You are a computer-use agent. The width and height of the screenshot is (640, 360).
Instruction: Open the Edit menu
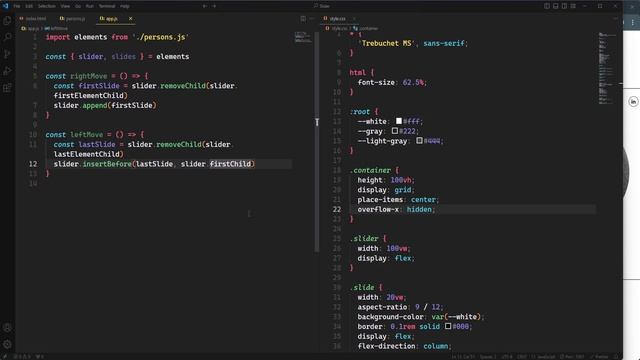29,6
